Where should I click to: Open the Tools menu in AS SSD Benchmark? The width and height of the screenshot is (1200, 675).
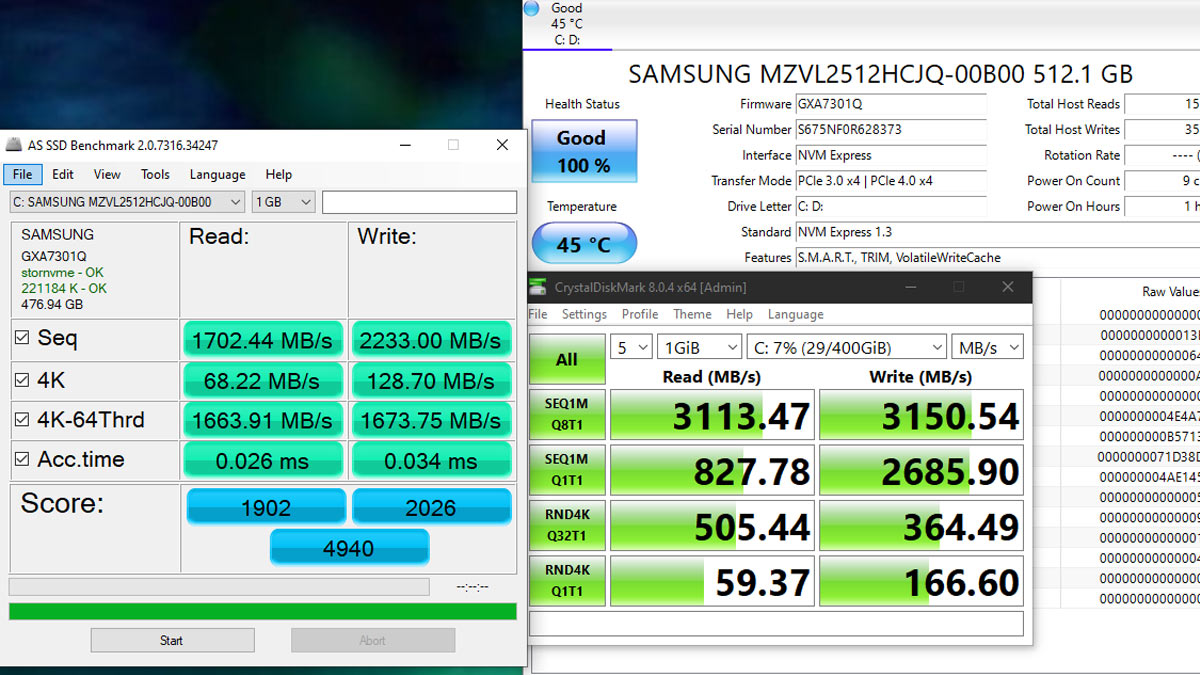coord(155,174)
